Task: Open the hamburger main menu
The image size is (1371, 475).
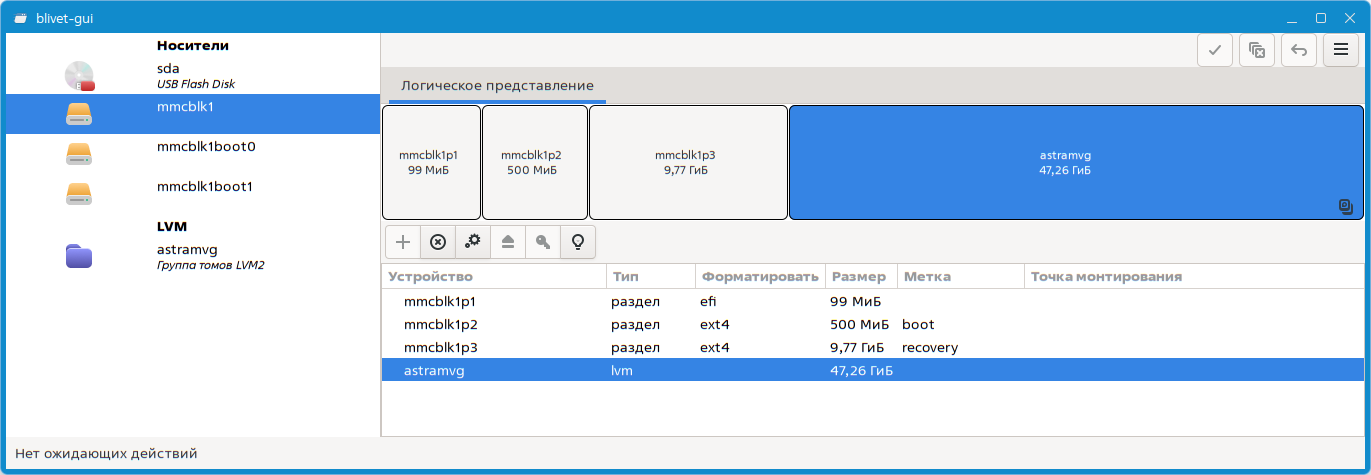Action: (x=1340, y=50)
